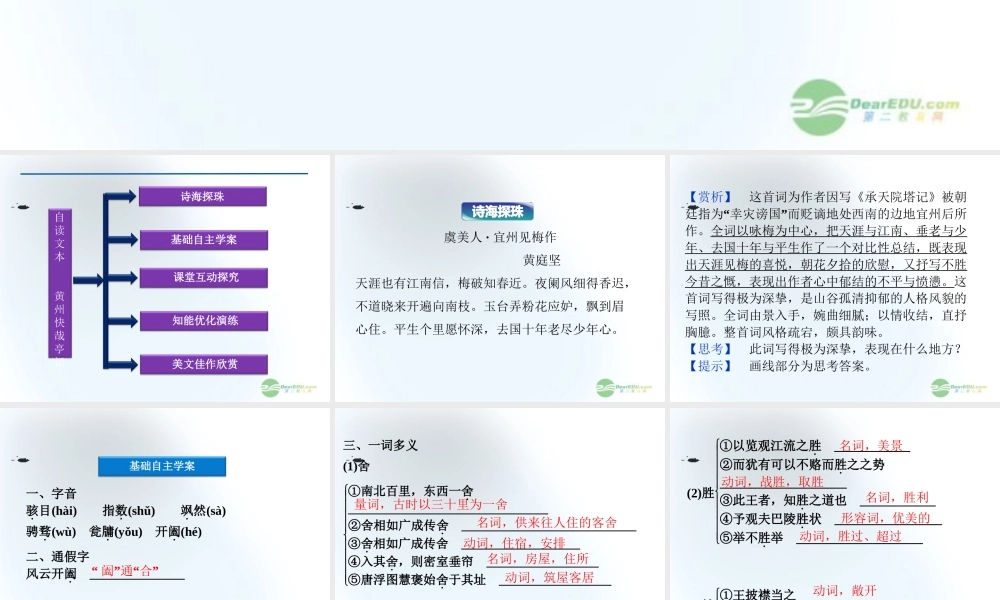1000x600 pixels.
Task: Click the red answer 名词，美景
Action: pos(871,446)
